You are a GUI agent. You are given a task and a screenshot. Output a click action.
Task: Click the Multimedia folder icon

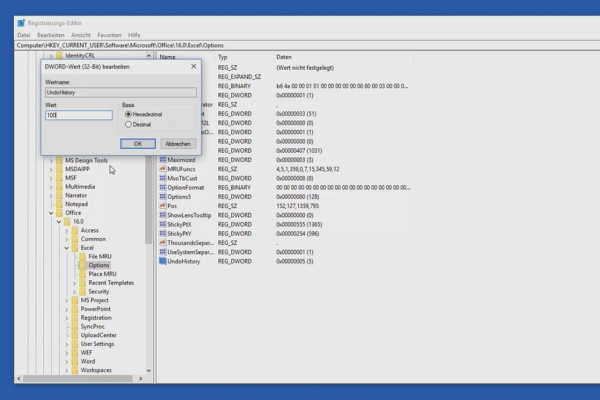pyautogui.click(x=59, y=187)
